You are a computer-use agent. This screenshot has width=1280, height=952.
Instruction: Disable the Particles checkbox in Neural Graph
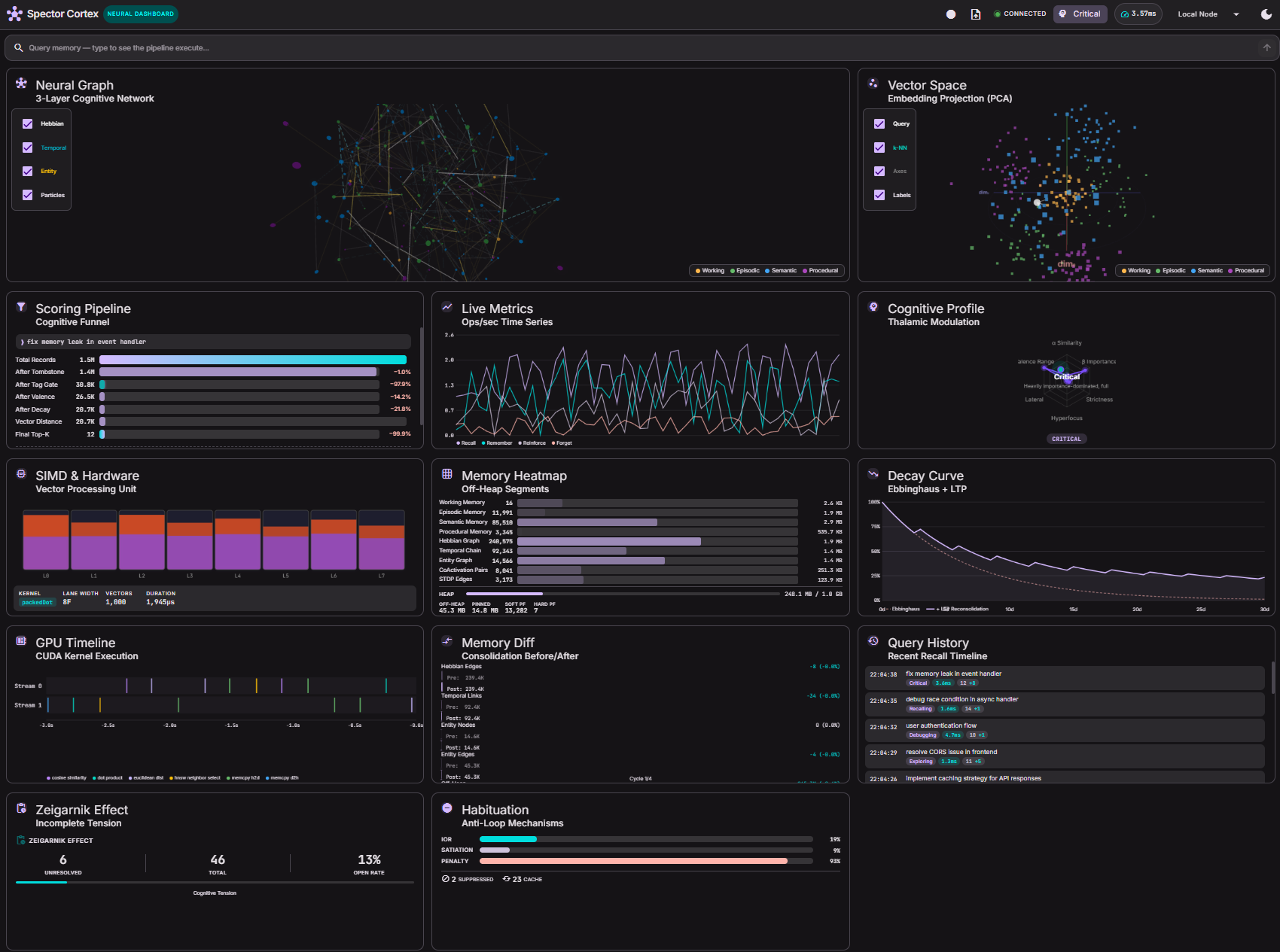[x=28, y=195]
